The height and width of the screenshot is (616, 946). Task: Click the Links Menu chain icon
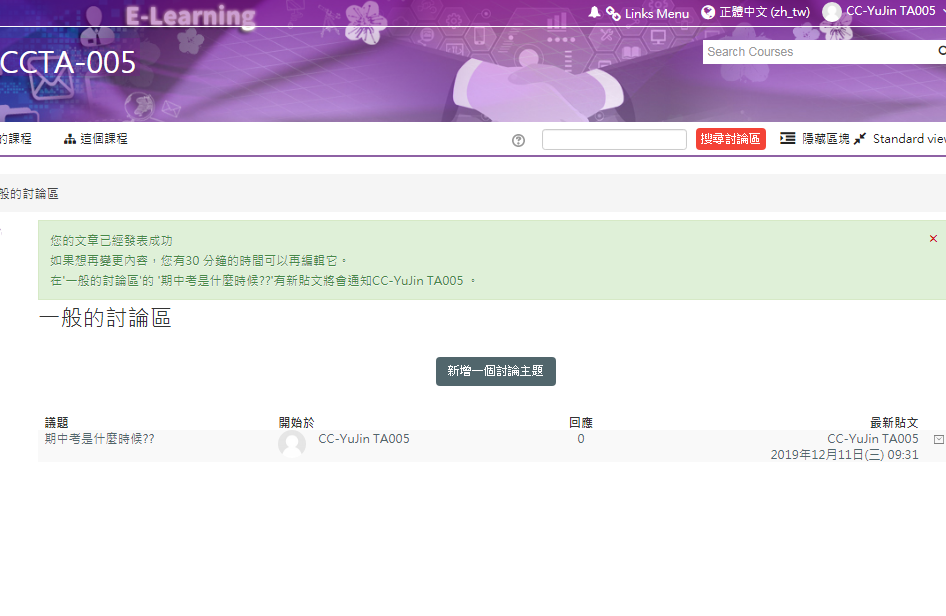613,13
